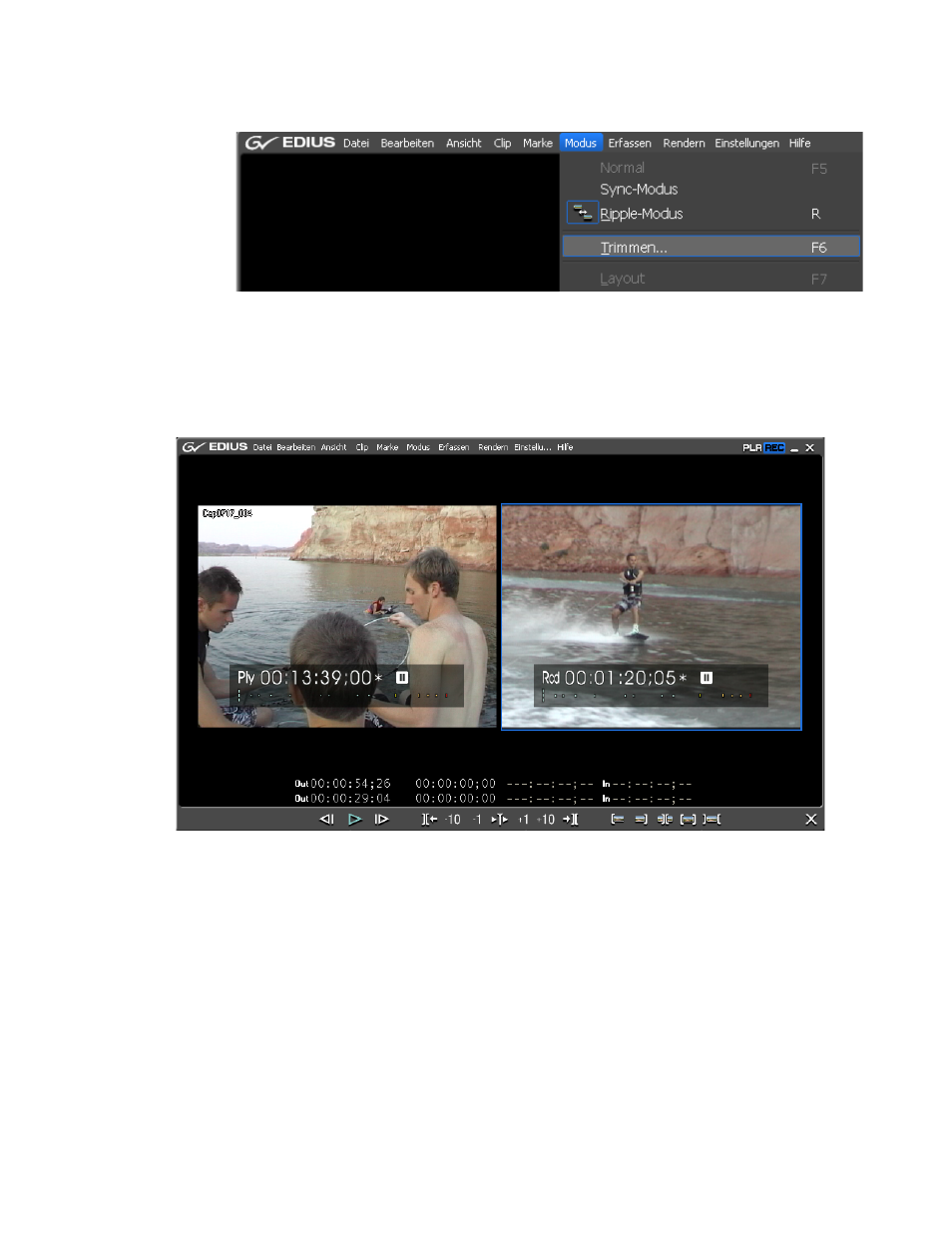The height and width of the screenshot is (1233, 952).
Task: Click the left player preview image
Action: tap(347, 616)
